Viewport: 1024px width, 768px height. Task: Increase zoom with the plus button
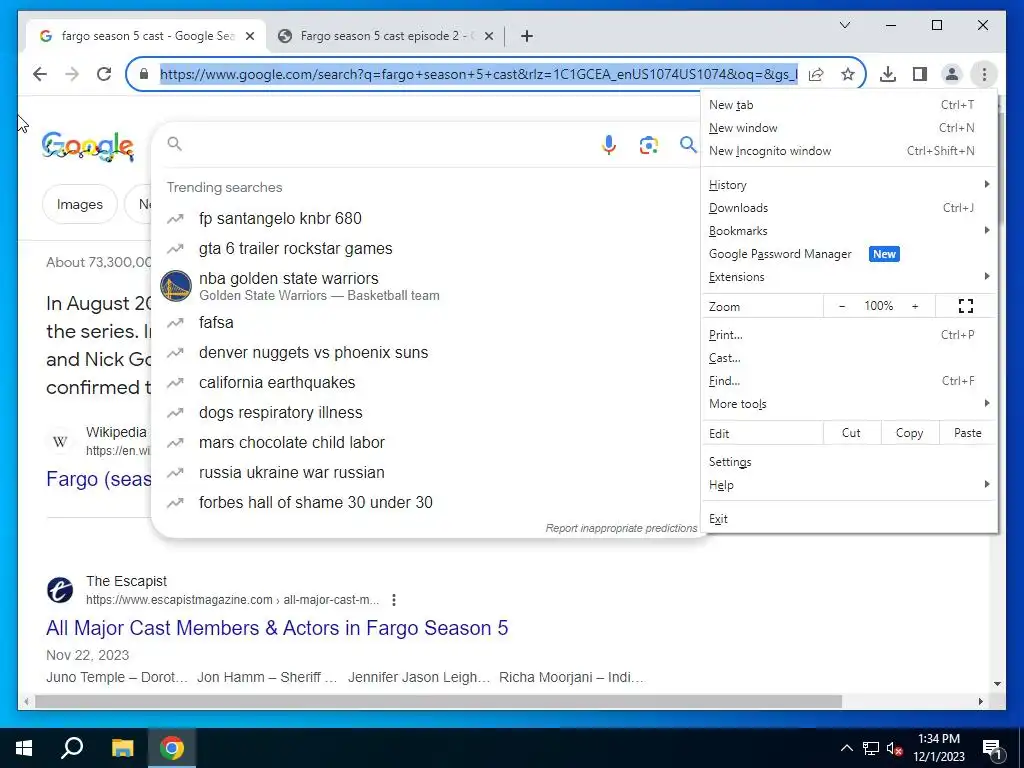coord(915,306)
